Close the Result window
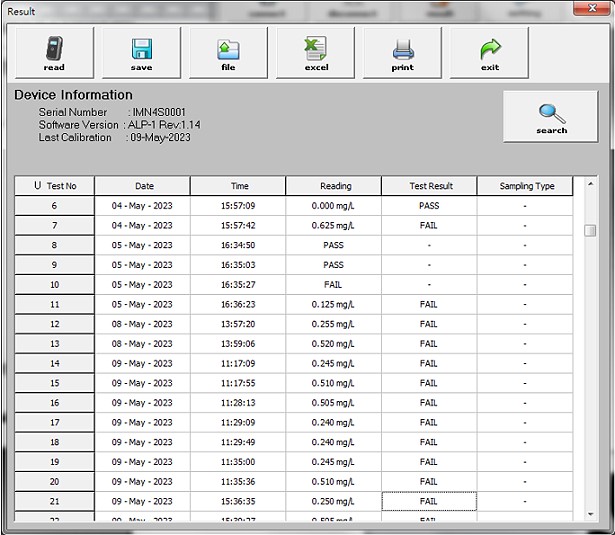The height and width of the screenshot is (535, 615). [592, 8]
